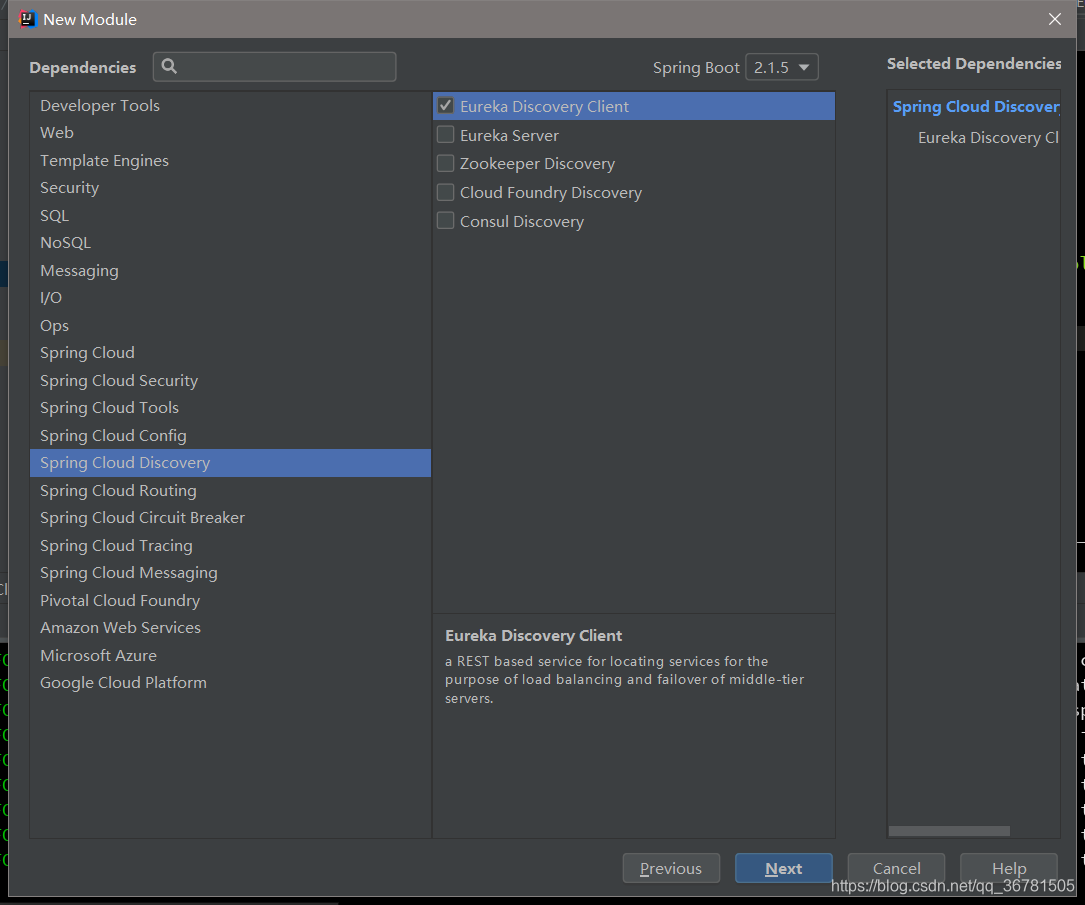Click the IntelliJ logo in the title bar
This screenshot has width=1085, height=905.
click(27, 19)
